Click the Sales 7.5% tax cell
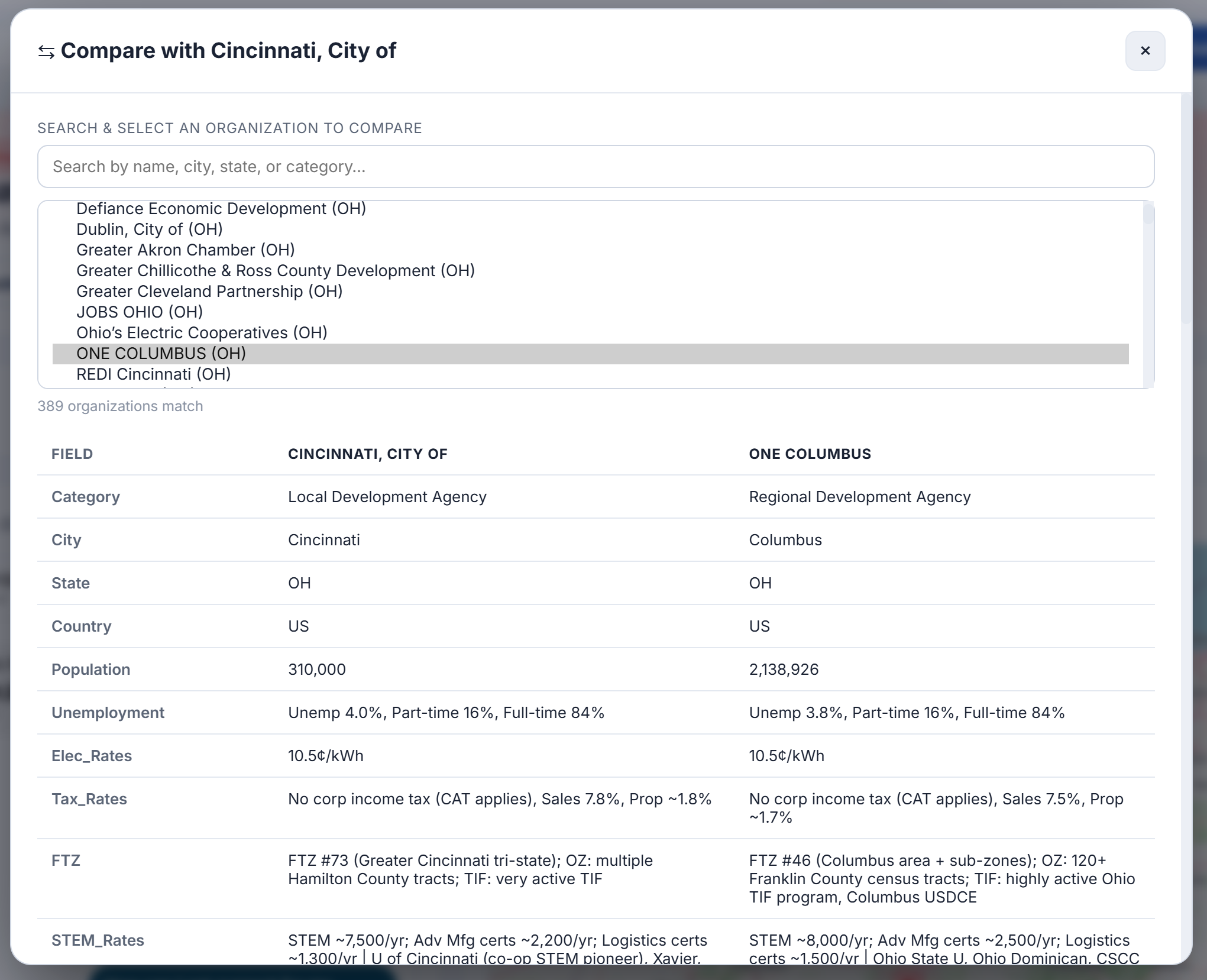 coord(936,808)
